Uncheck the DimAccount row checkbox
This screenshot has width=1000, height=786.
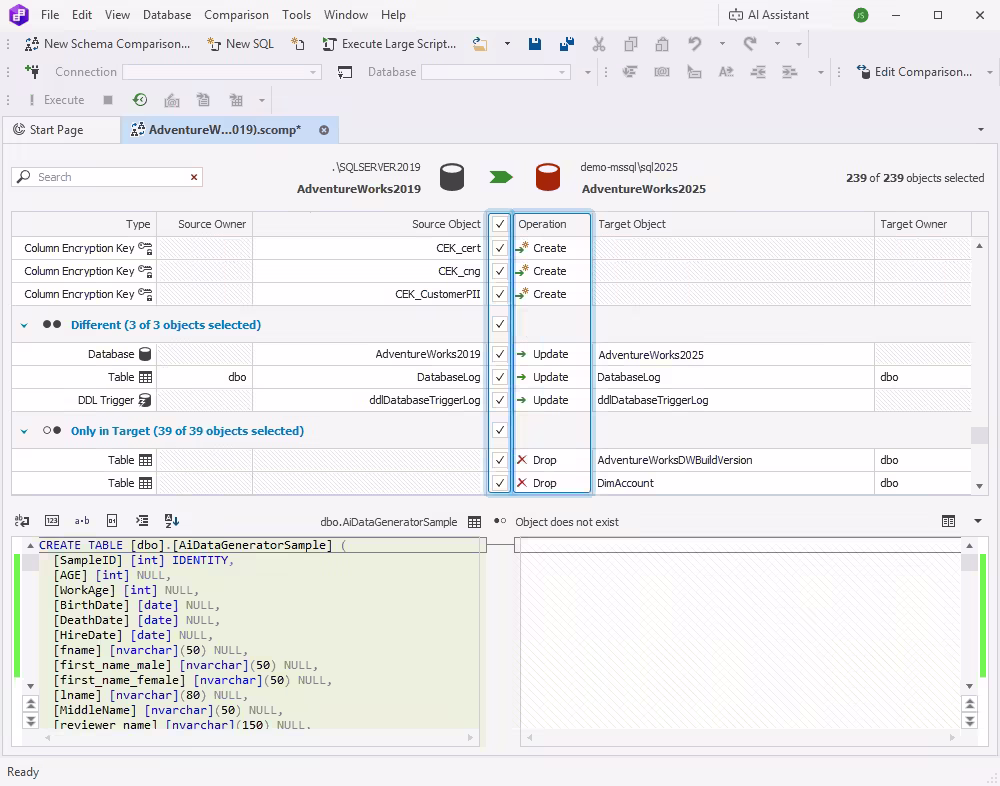[500, 483]
